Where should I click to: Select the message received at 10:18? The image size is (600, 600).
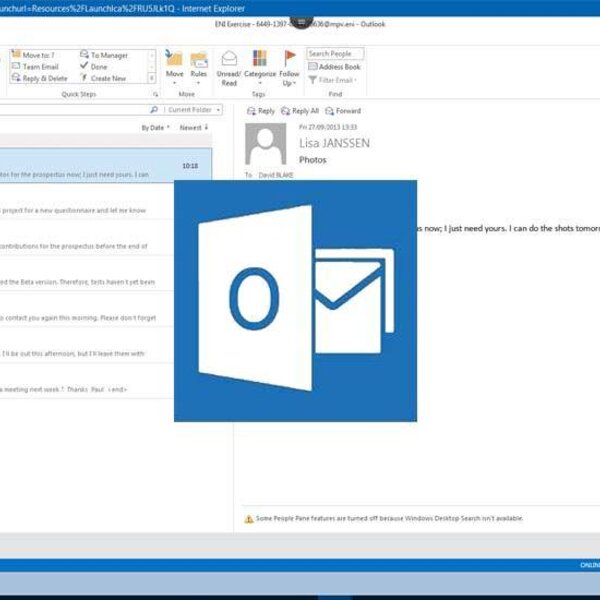point(106,165)
